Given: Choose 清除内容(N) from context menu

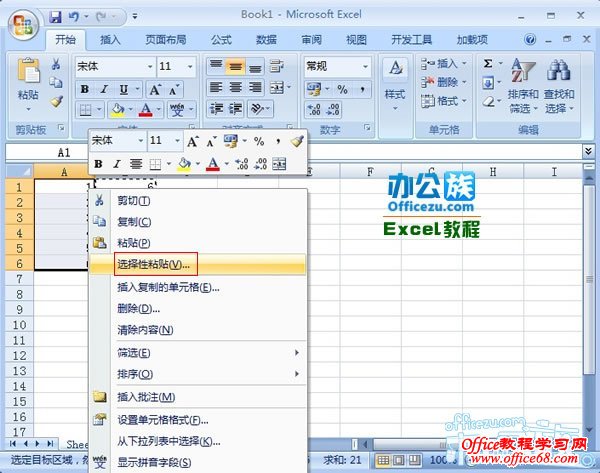Looking at the screenshot, I should coord(197,329).
